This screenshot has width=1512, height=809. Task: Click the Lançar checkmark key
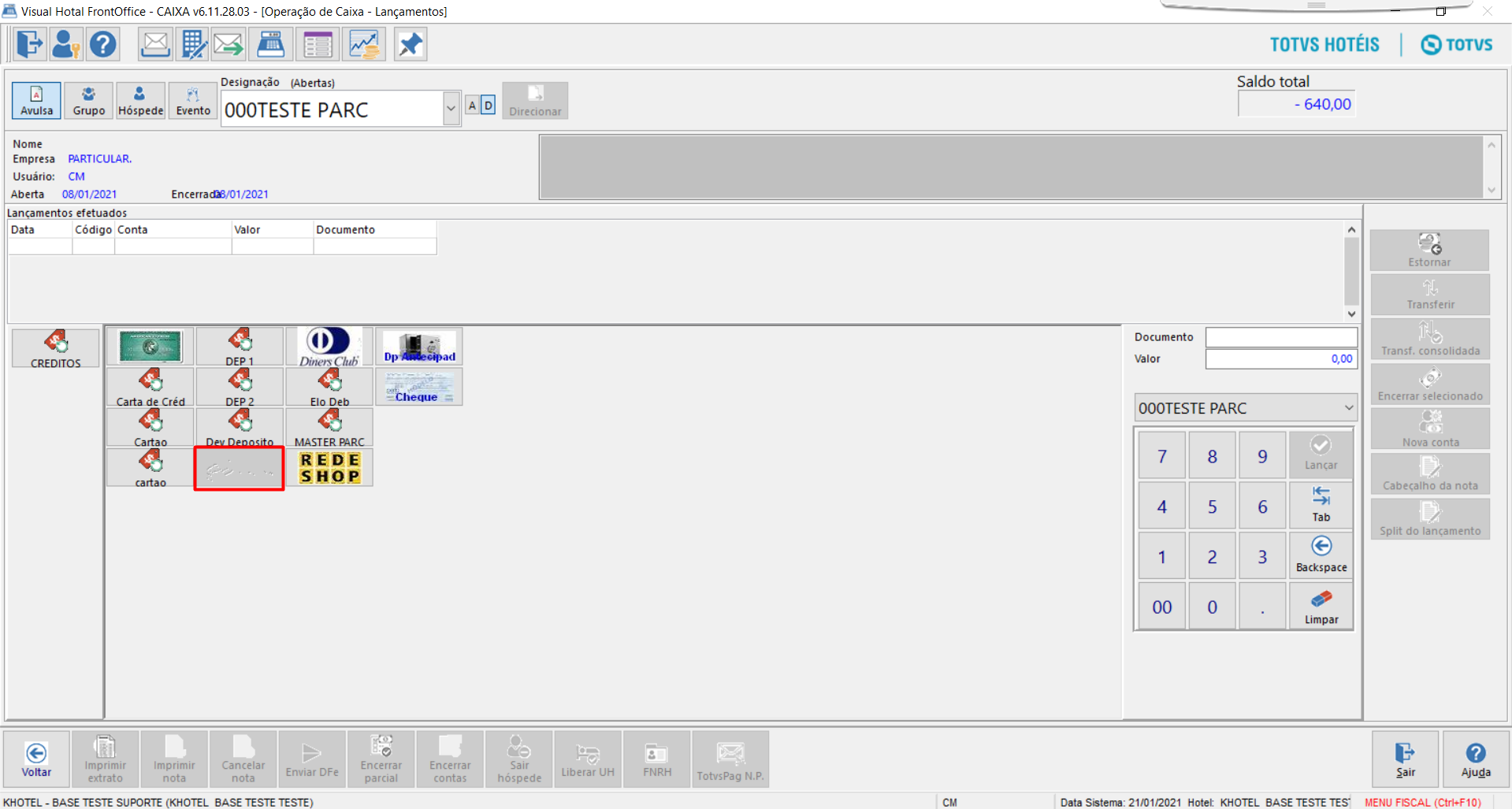pos(1321,454)
